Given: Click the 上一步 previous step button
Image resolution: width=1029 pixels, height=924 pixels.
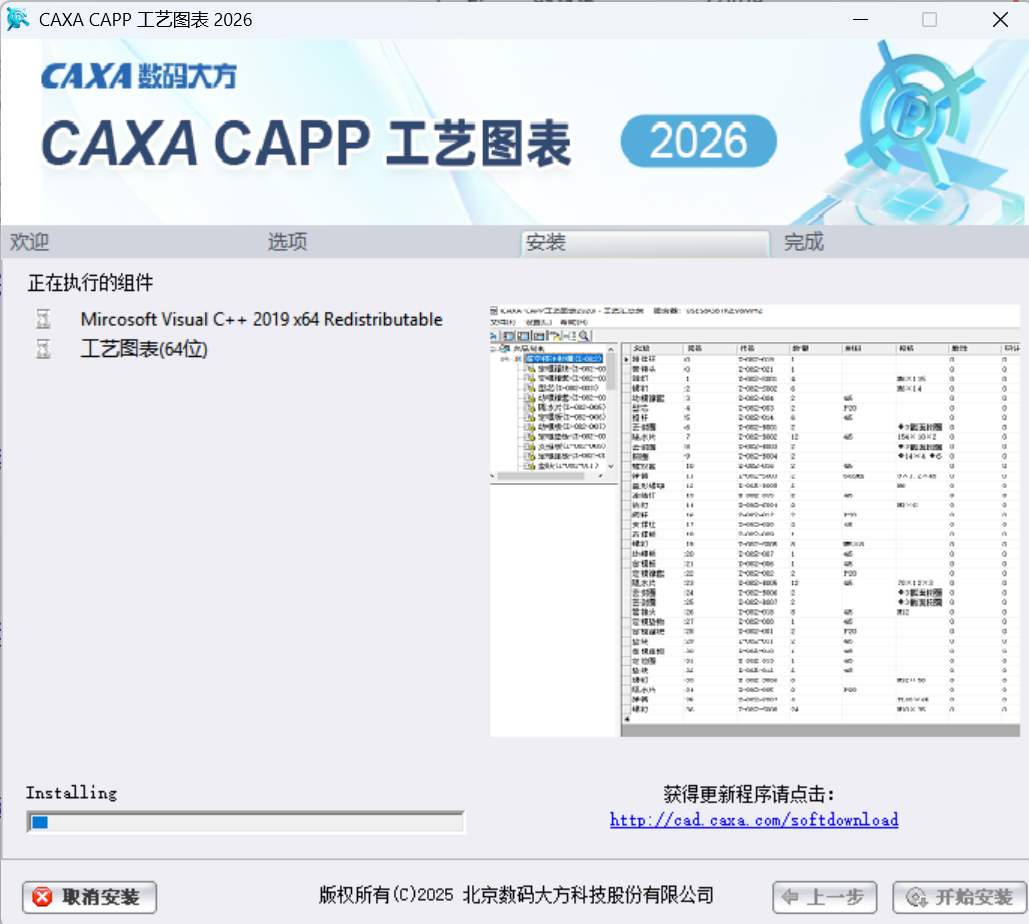Looking at the screenshot, I should (x=825, y=897).
